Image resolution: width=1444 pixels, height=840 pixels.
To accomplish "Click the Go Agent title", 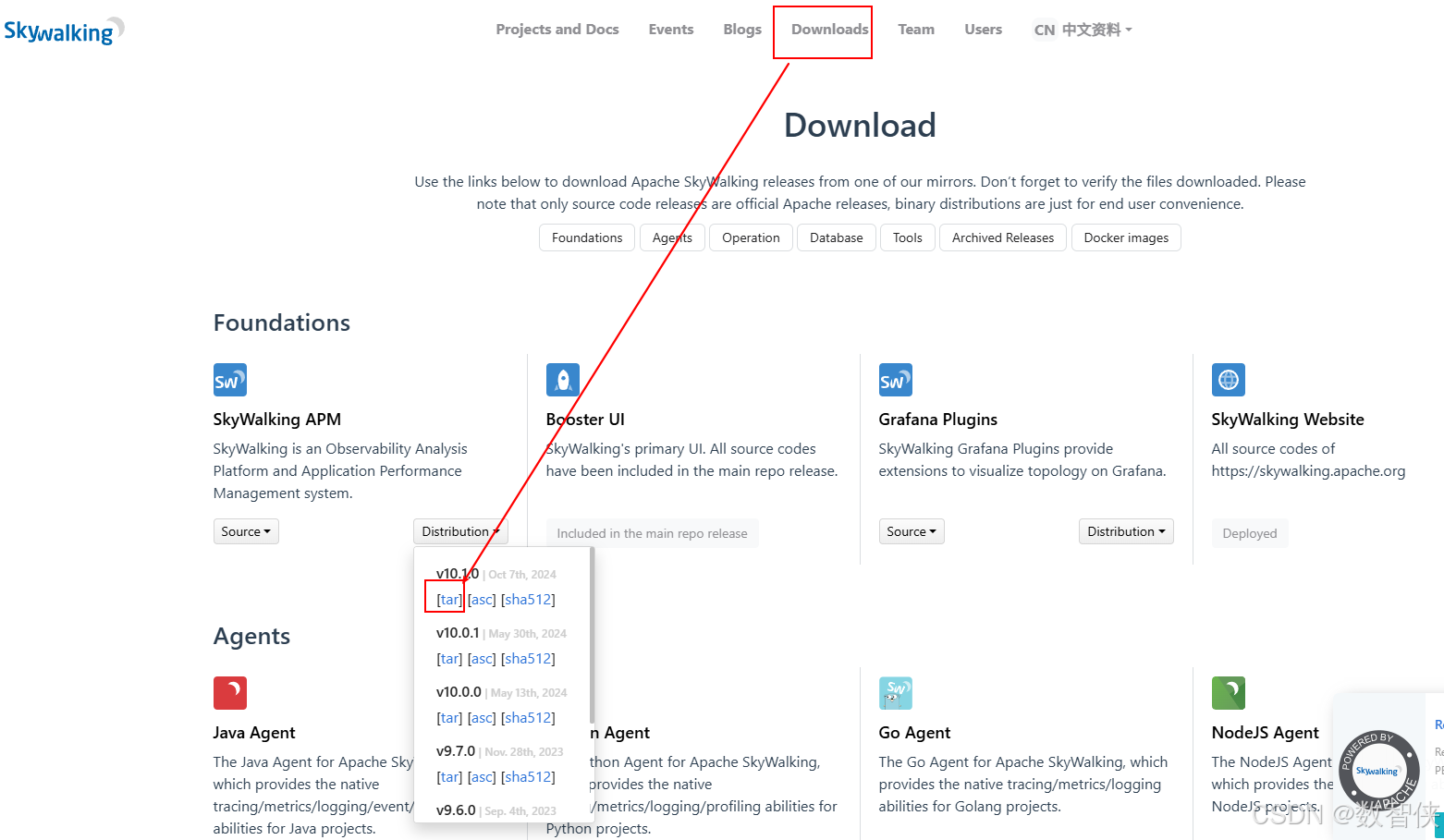I will point(914,733).
